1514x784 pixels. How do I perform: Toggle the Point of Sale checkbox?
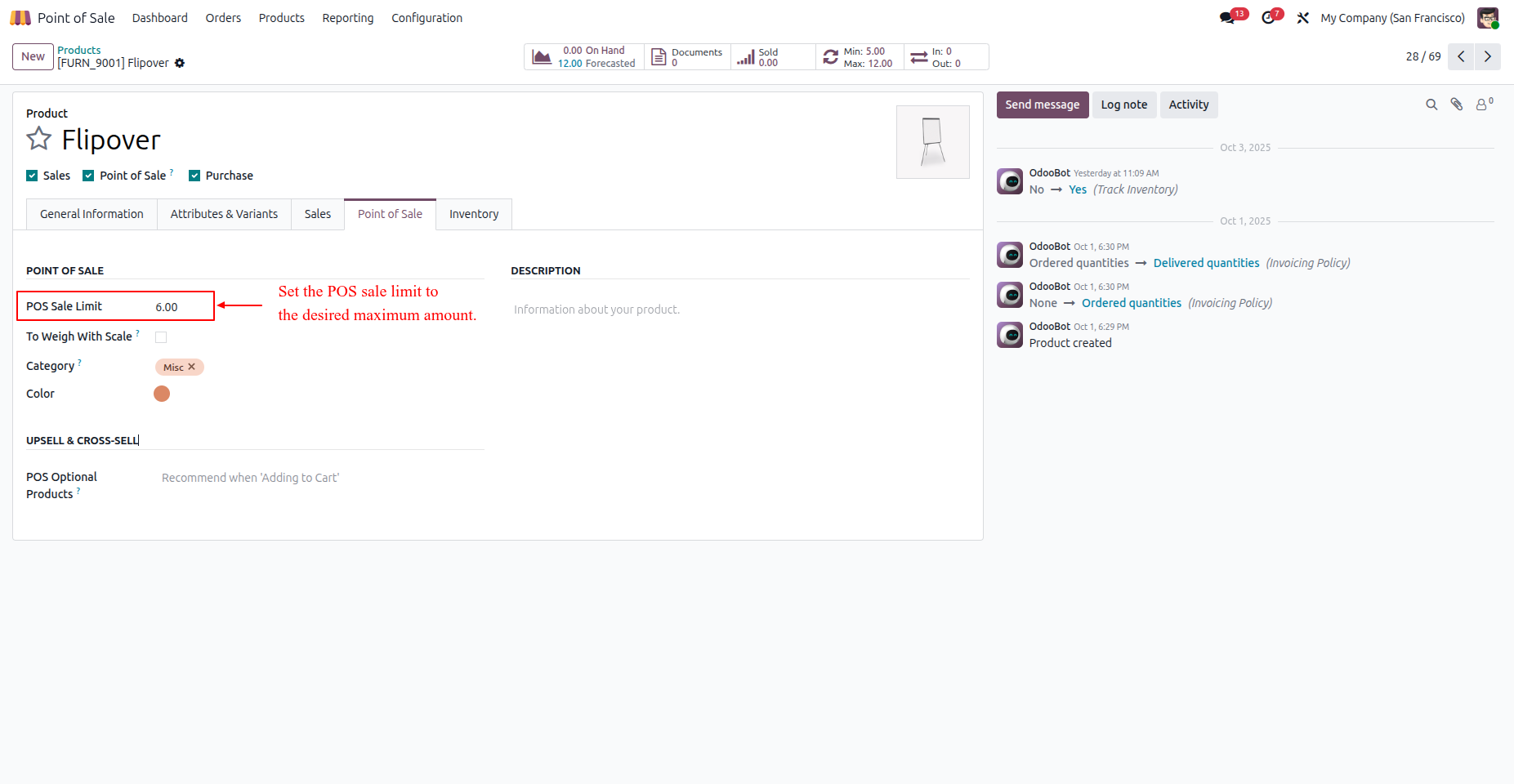click(x=88, y=176)
